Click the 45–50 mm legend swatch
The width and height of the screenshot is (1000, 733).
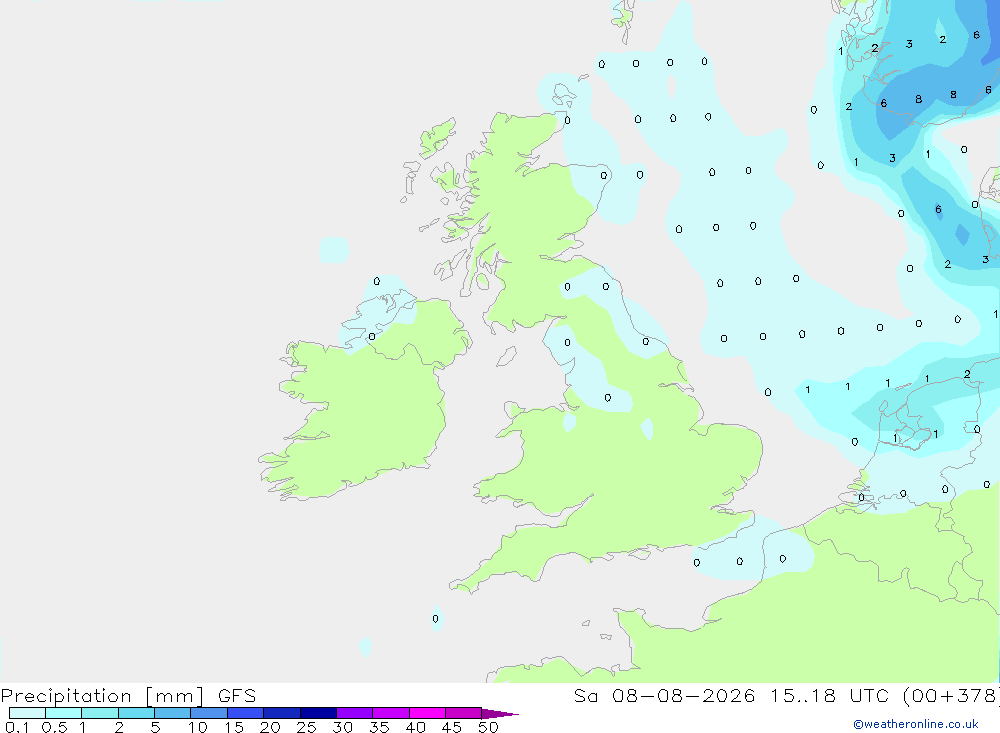tap(464, 713)
